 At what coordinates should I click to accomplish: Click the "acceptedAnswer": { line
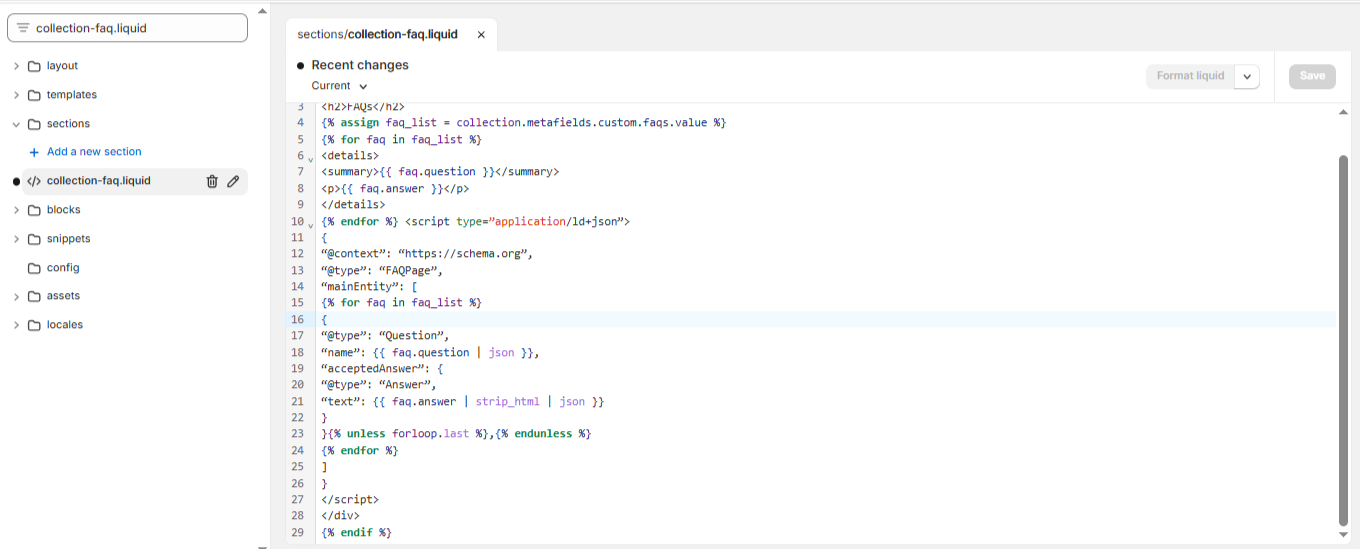[x=383, y=369]
